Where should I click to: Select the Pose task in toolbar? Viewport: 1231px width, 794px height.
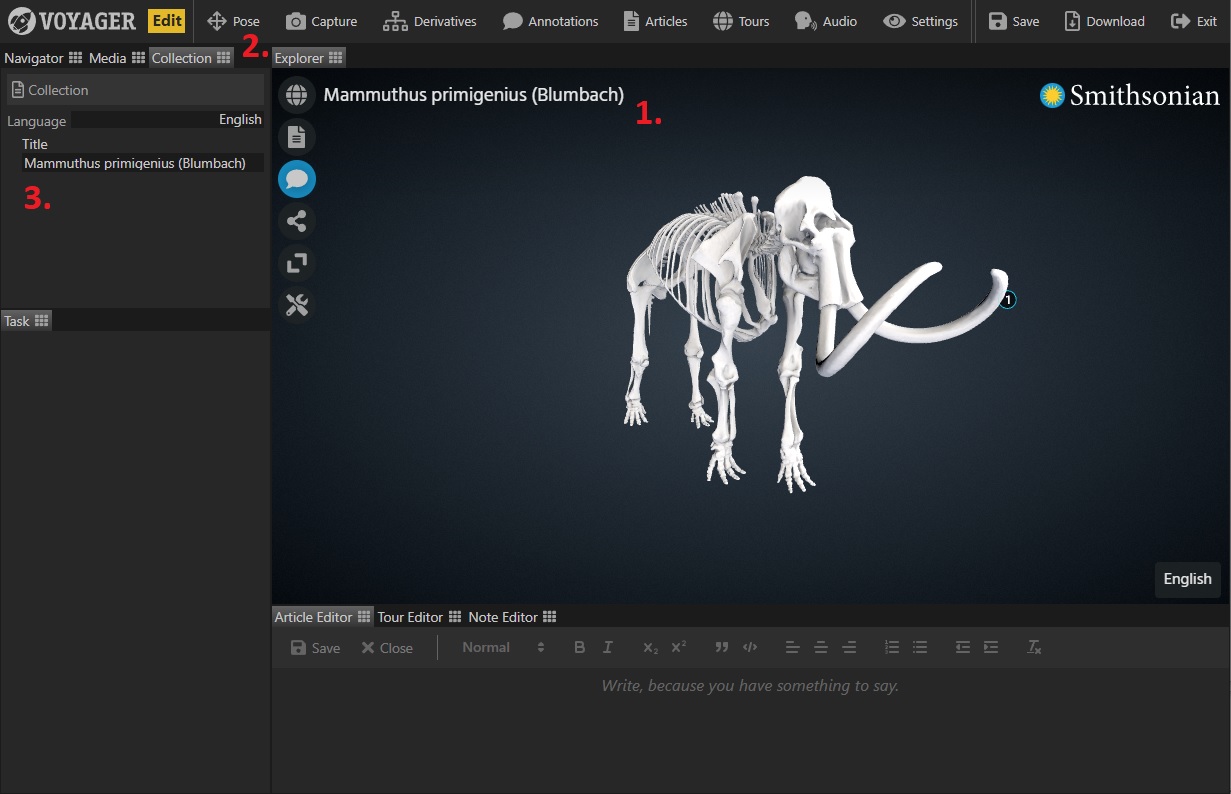[x=233, y=21]
